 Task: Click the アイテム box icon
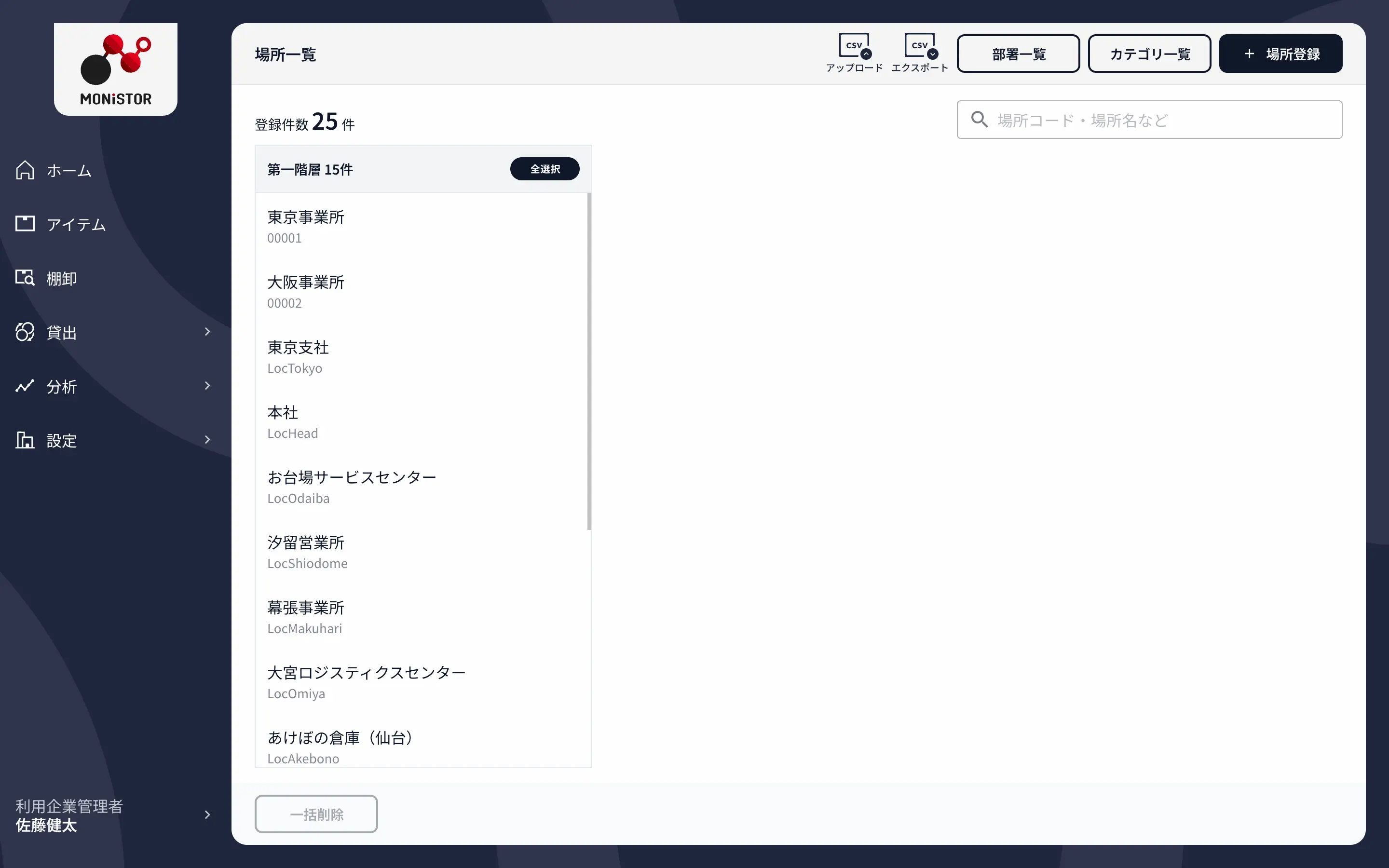(25, 223)
